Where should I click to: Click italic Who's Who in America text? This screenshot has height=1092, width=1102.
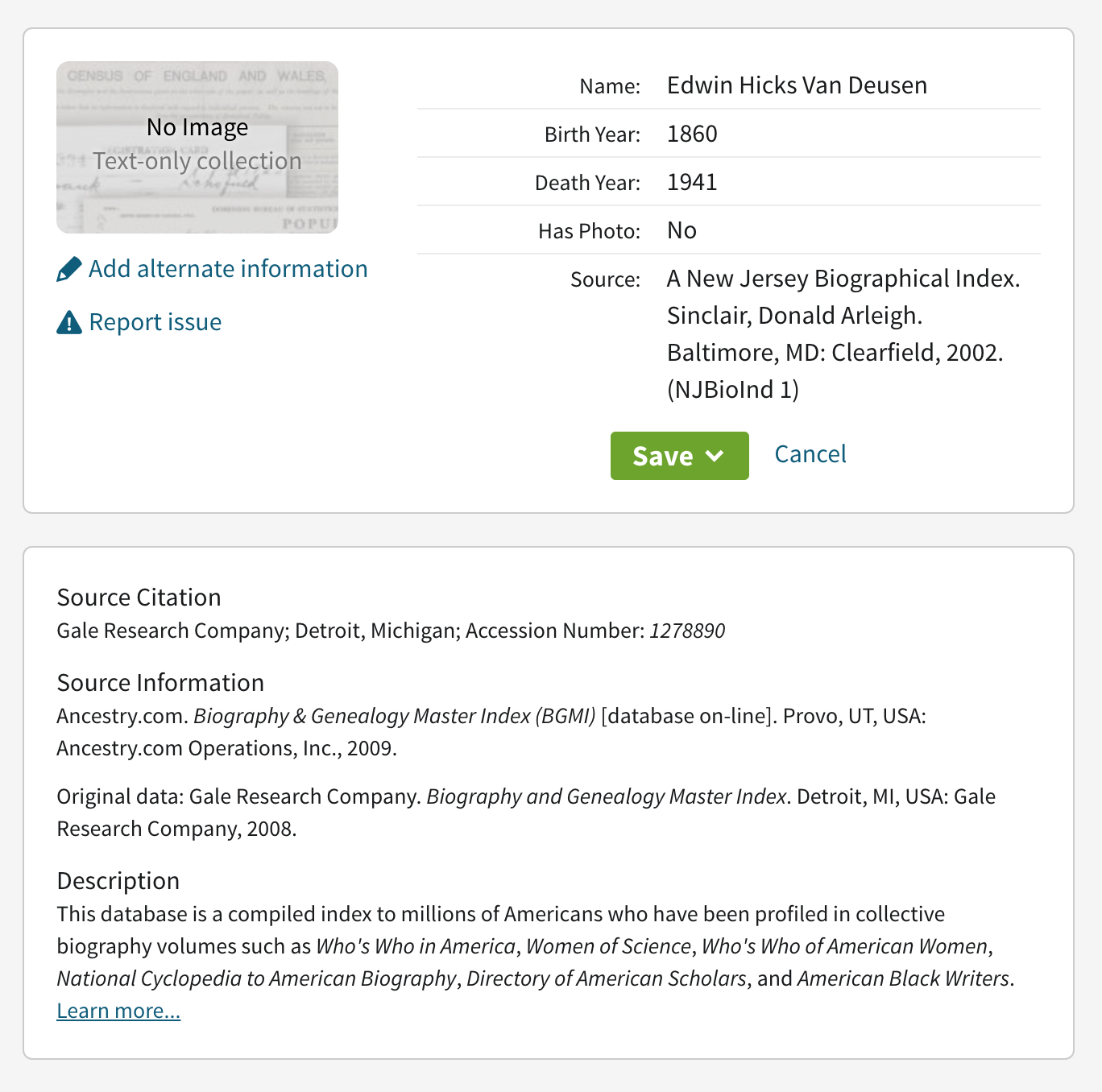coord(415,946)
